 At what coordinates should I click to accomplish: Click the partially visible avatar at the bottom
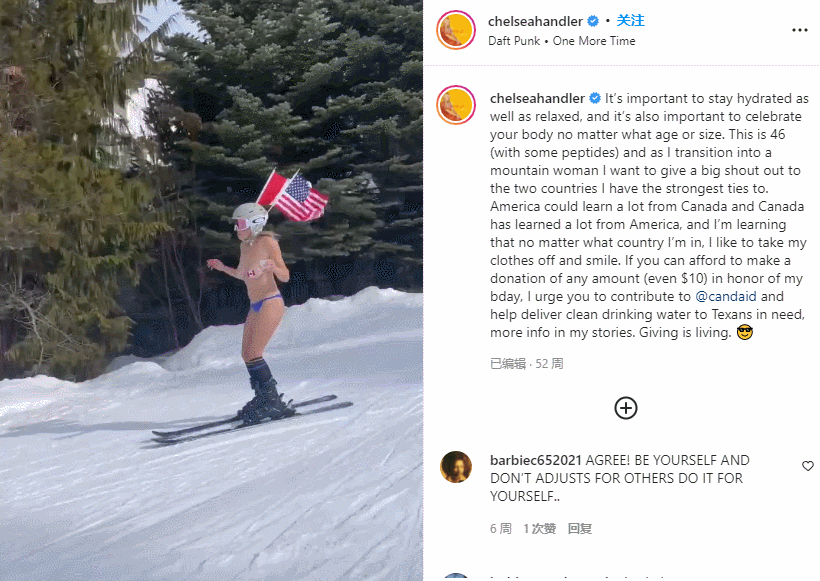[455, 577]
